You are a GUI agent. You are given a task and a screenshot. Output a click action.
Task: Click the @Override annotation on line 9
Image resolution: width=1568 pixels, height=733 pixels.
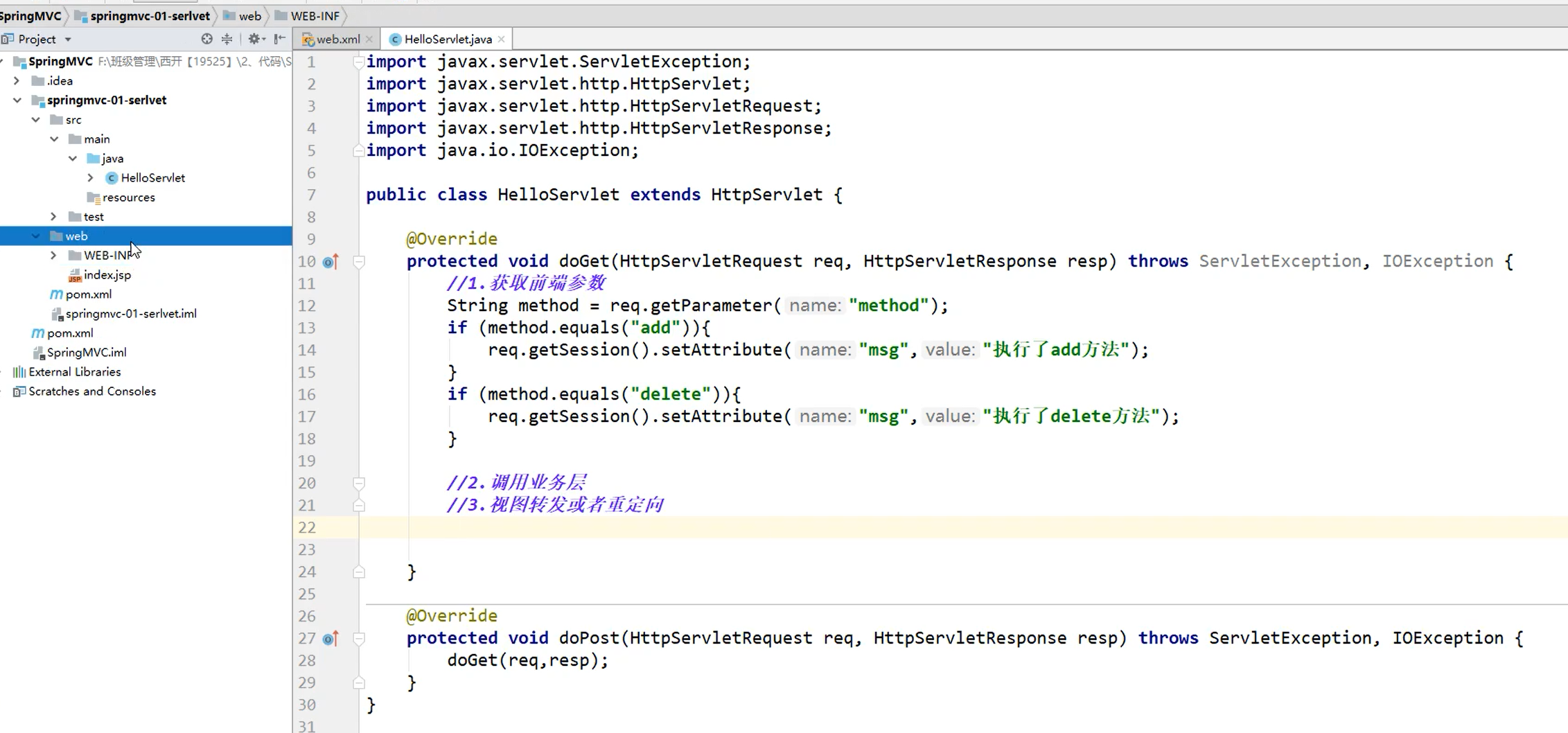pyautogui.click(x=452, y=239)
